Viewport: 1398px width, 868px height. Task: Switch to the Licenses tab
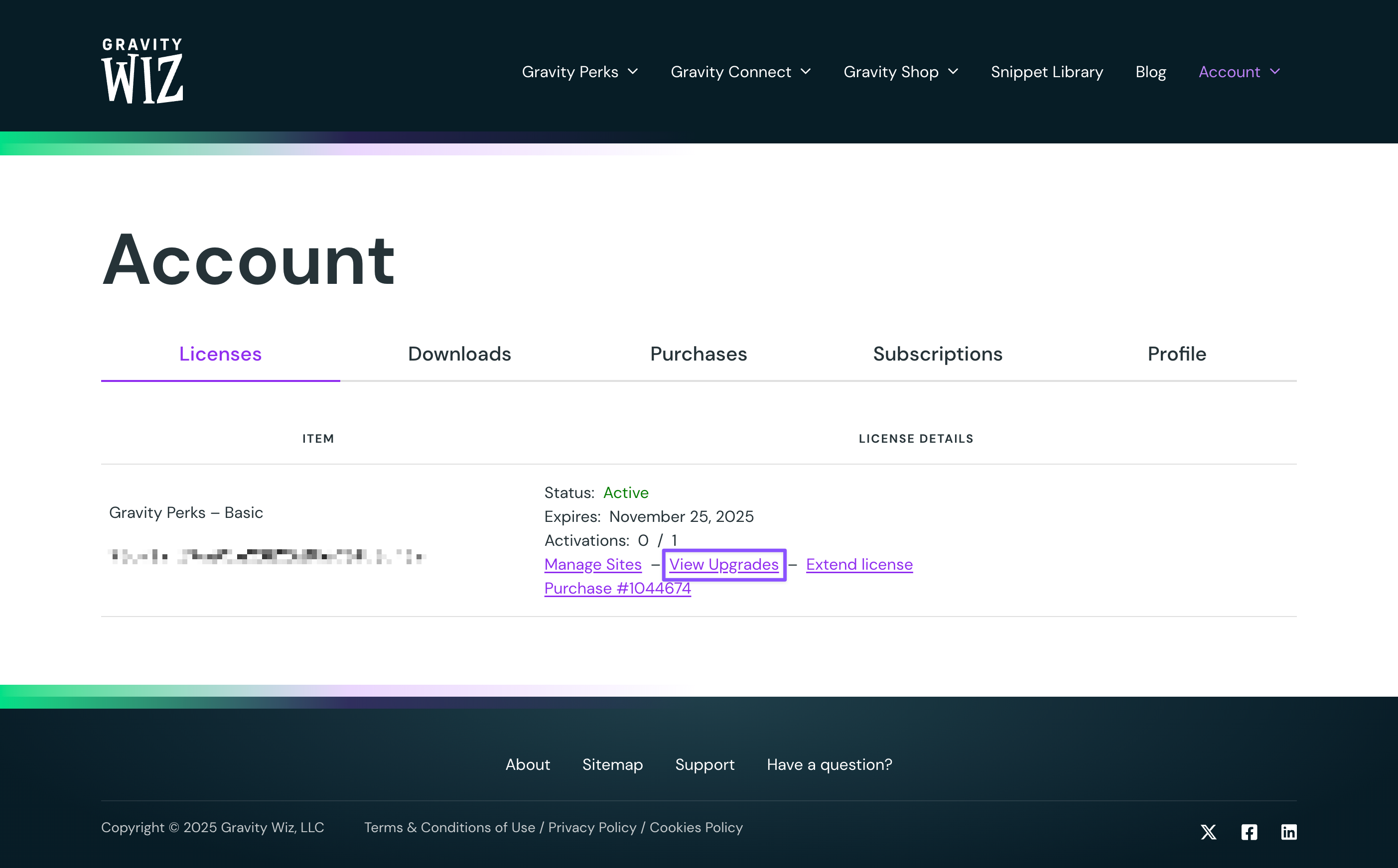coord(221,354)
